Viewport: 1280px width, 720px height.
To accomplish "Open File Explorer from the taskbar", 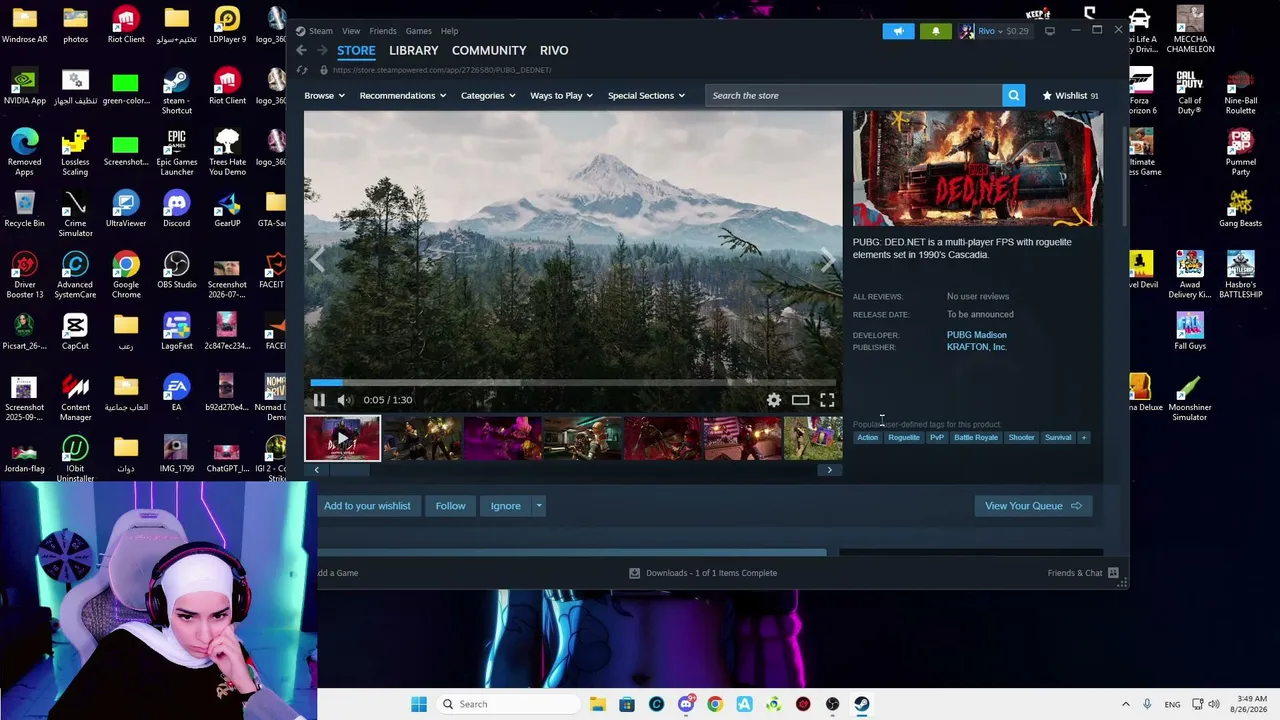I will pos(598,704).
